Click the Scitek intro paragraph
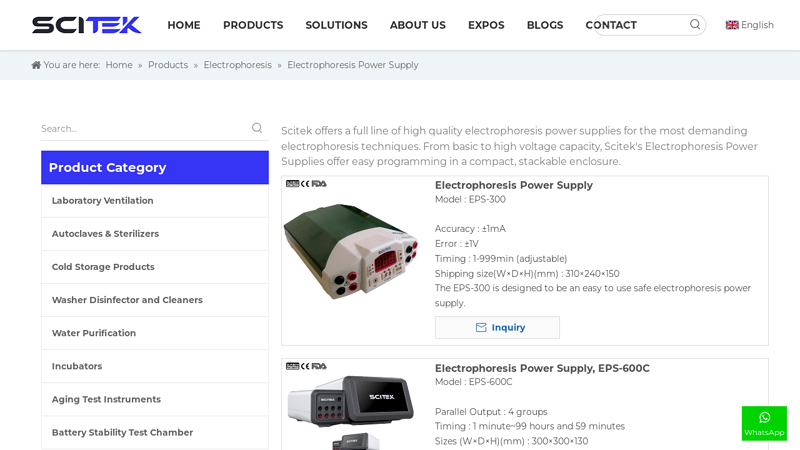This screenshot has width=800, height=450. (519, 146)
